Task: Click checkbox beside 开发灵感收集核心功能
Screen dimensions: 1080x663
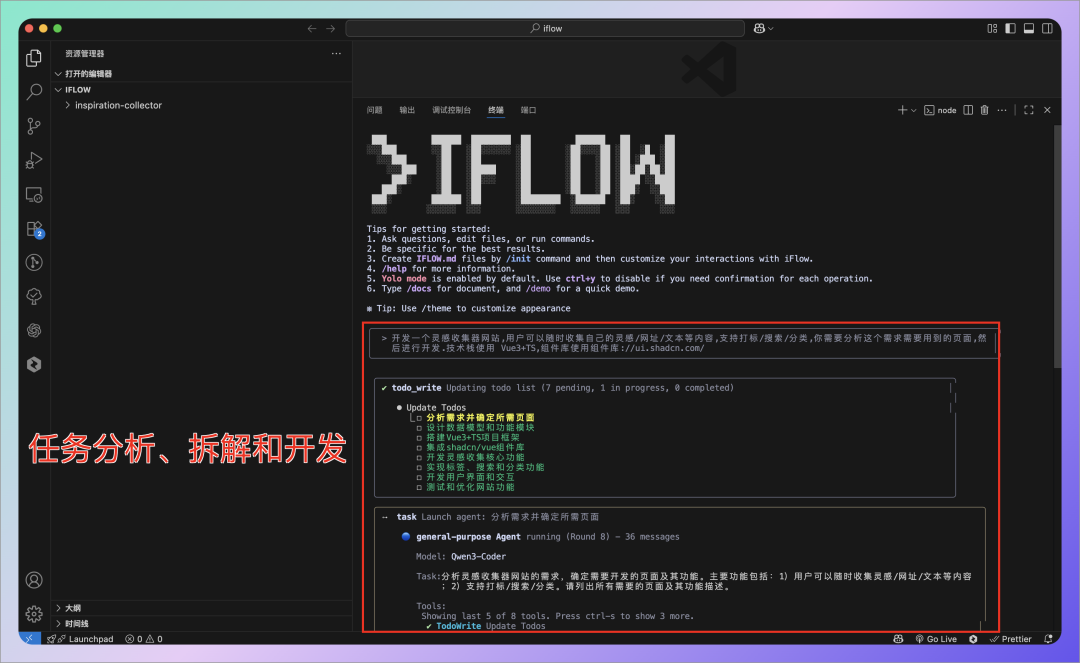Action: click(419, 457)
